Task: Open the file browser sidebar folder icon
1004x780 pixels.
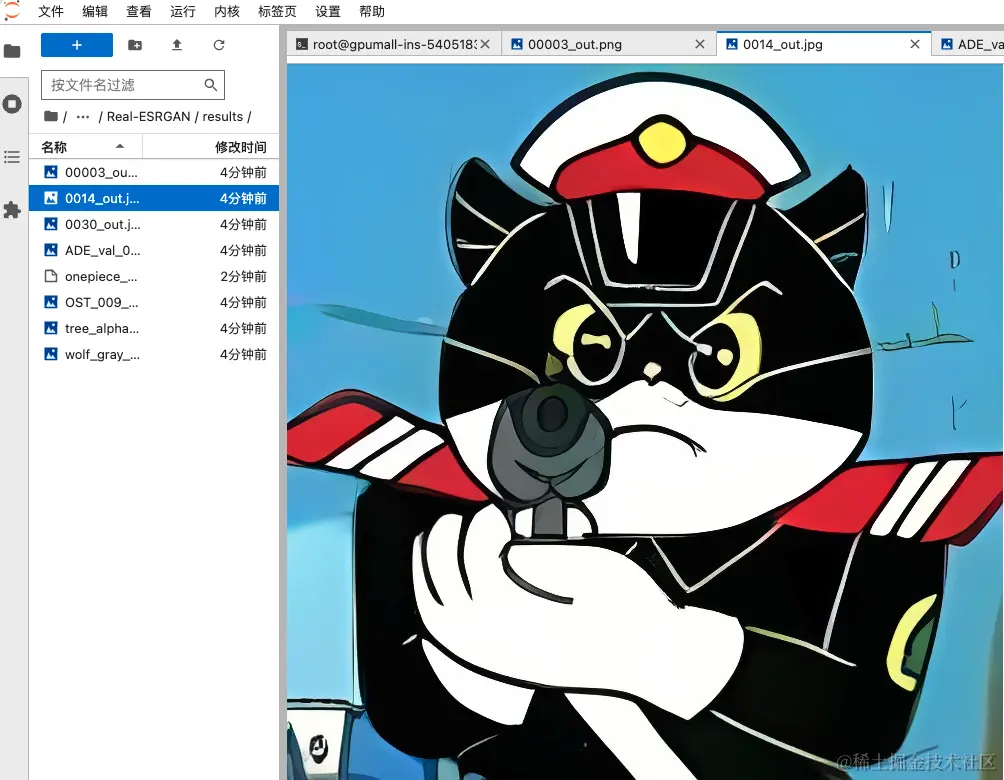Action: pyautogui.click(x=12, y=51)
